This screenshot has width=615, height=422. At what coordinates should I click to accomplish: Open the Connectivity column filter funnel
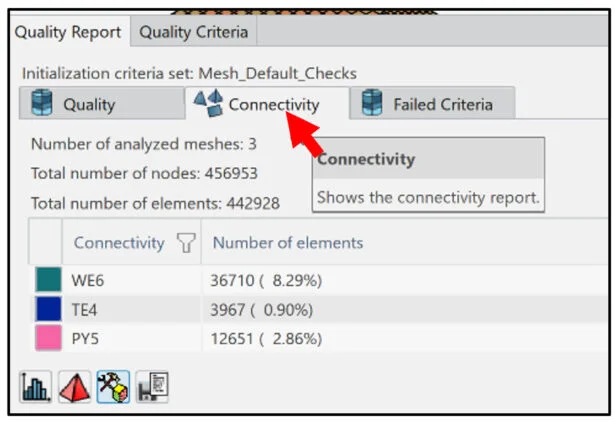pos(184,243)
